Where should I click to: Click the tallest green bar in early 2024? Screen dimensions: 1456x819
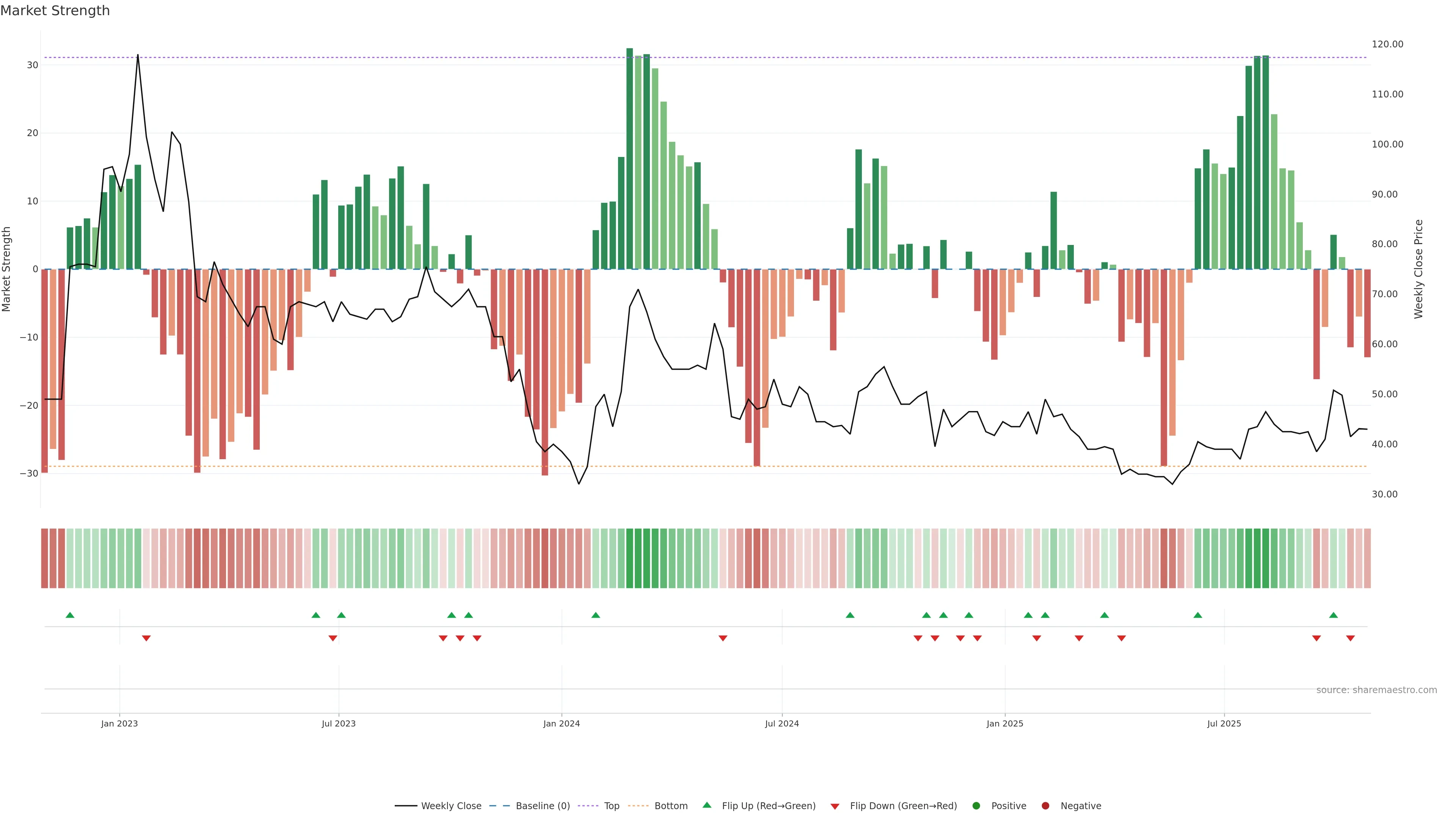[630, 158]
